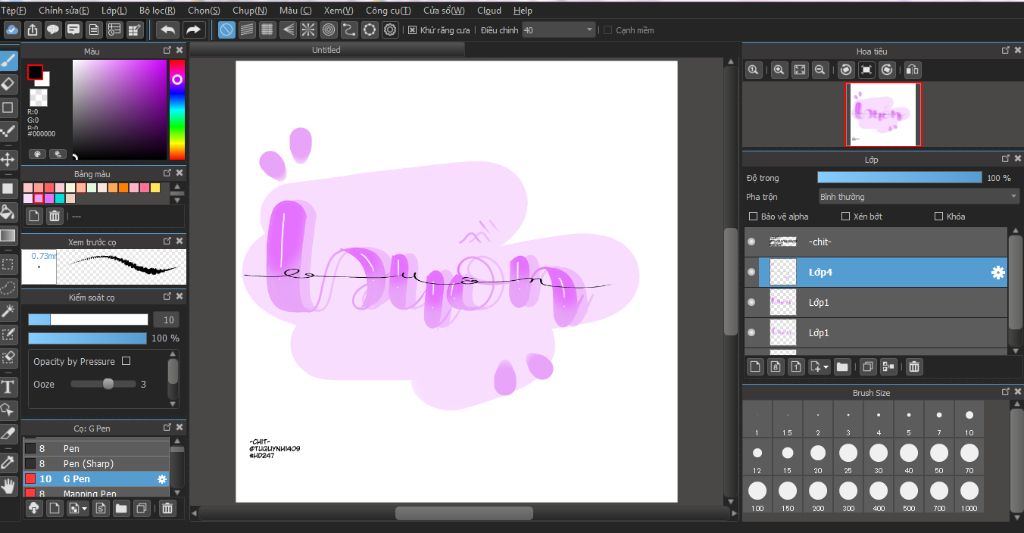Viewport: 1024px width, 533px height.
Task: Turn snap off with the crossed-circle icon
Action: [x=227, y=30]
